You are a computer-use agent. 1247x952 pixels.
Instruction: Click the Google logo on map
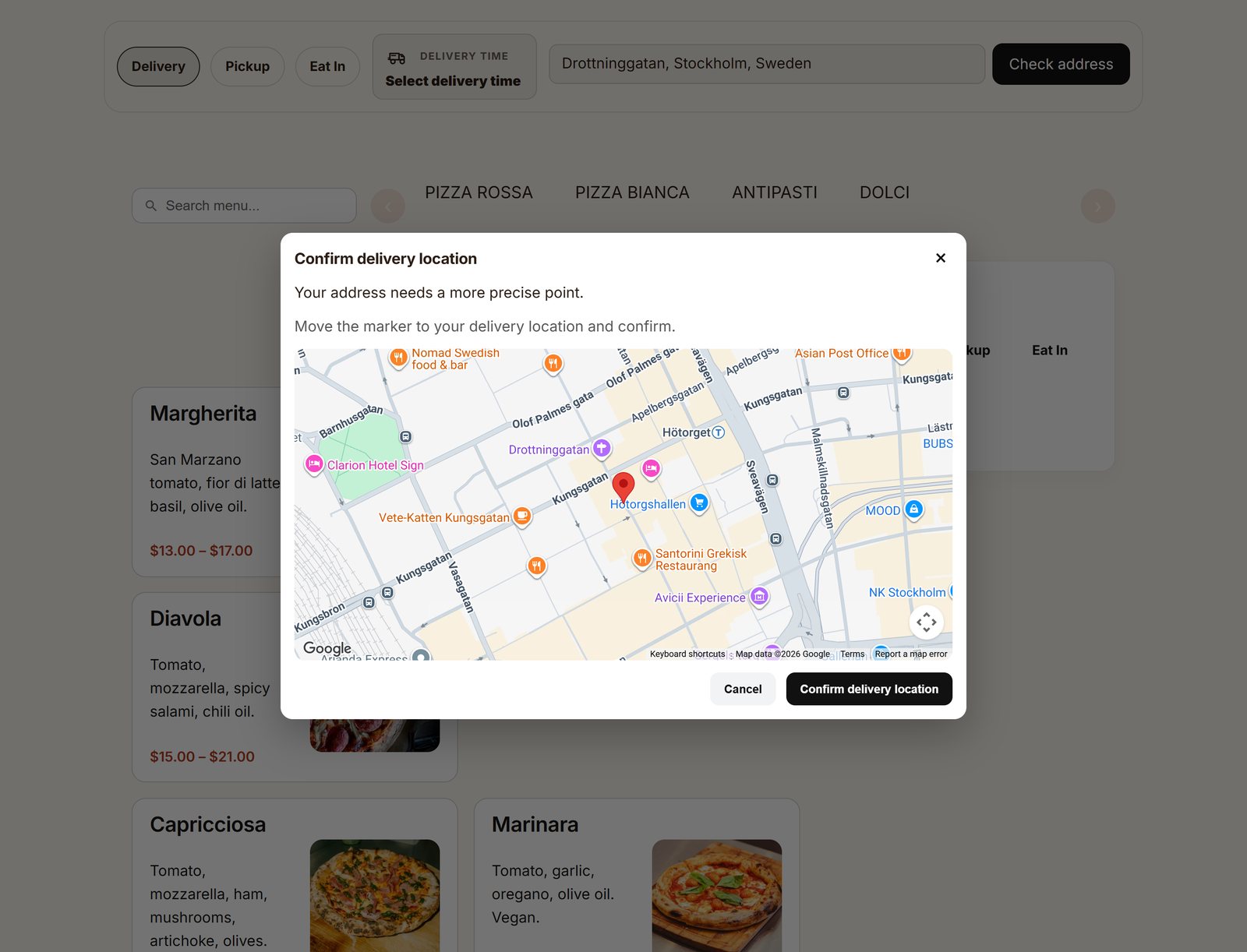pyautogui.click(x=327, y=648)
